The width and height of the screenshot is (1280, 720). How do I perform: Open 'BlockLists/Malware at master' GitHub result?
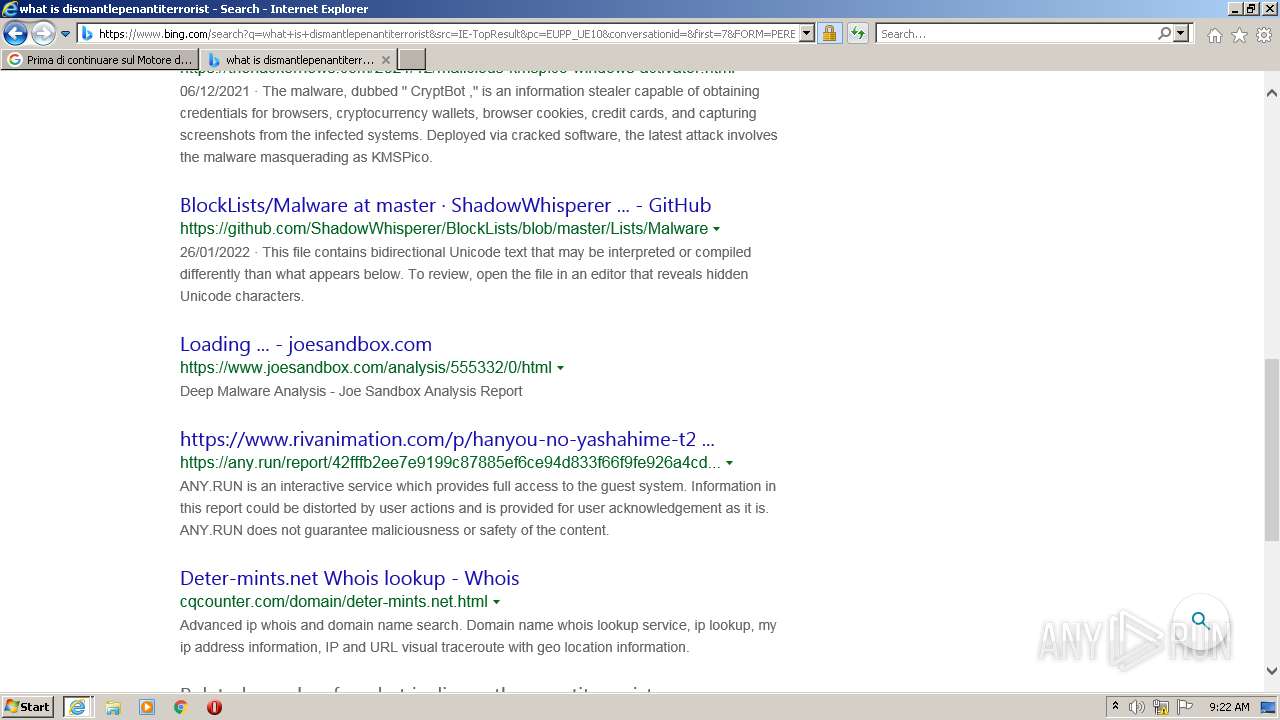445,205
